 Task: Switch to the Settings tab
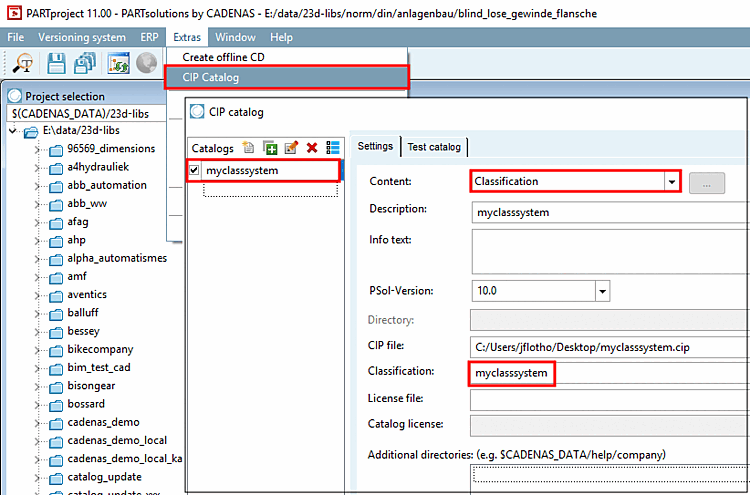(375, 146)
